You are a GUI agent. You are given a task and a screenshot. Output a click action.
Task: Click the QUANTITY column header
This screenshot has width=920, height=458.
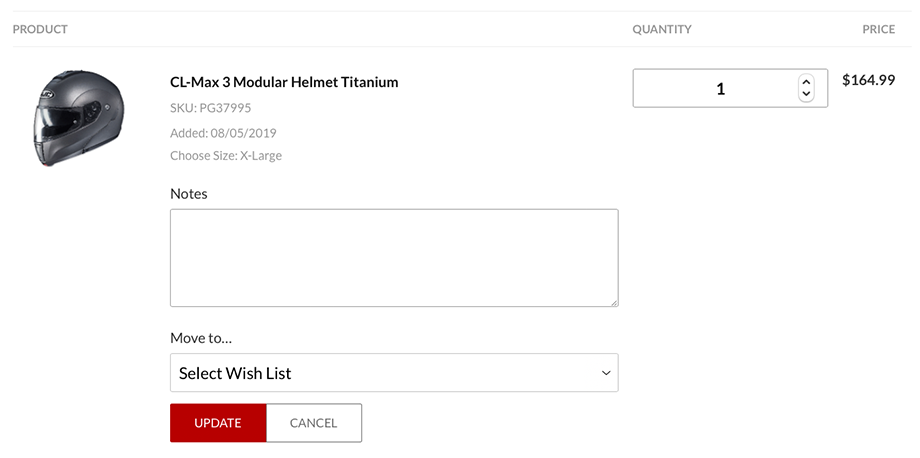point(662,29)
